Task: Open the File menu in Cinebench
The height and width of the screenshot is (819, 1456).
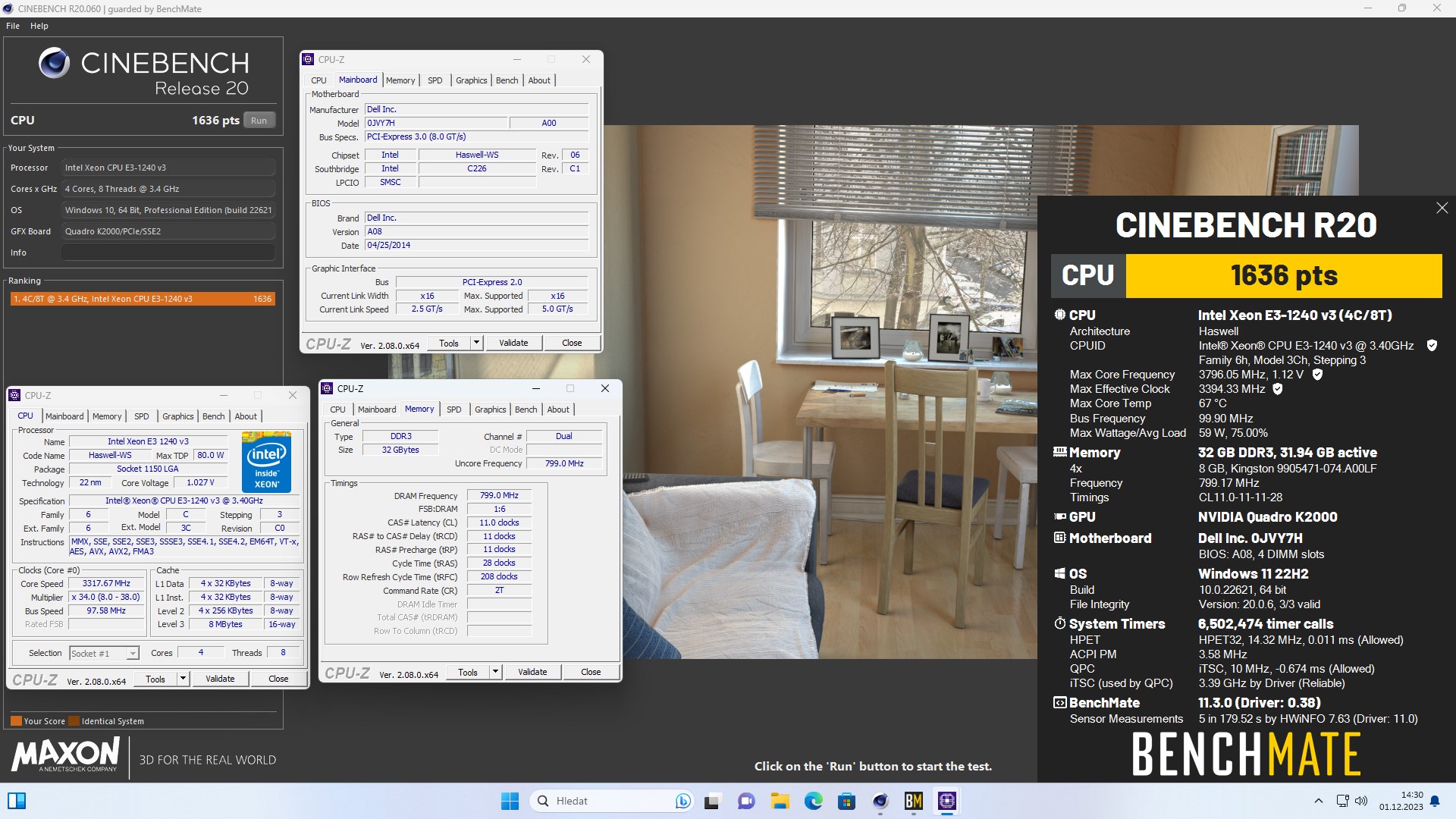Action: click(x=13, y=26)
